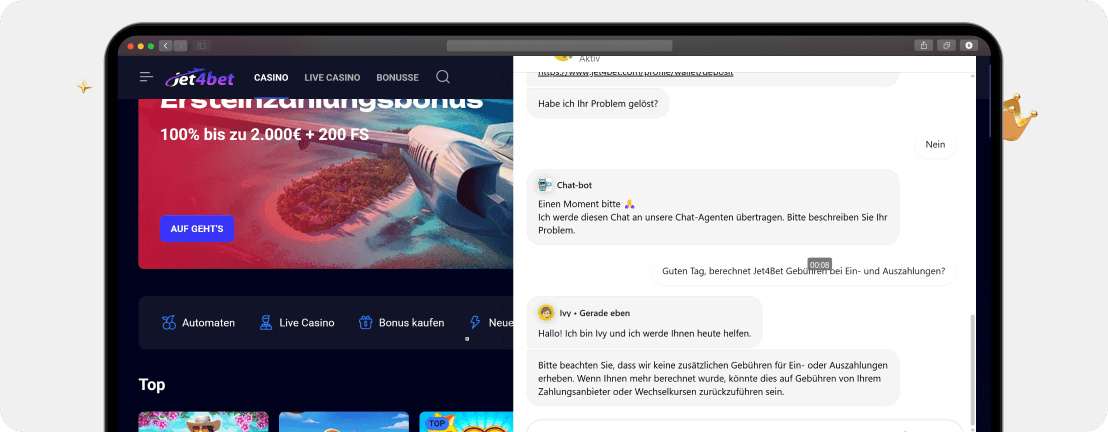Click the chat panel scrollbar
The height and width of the screenshot is (432, 1108).
coord(972,370)
